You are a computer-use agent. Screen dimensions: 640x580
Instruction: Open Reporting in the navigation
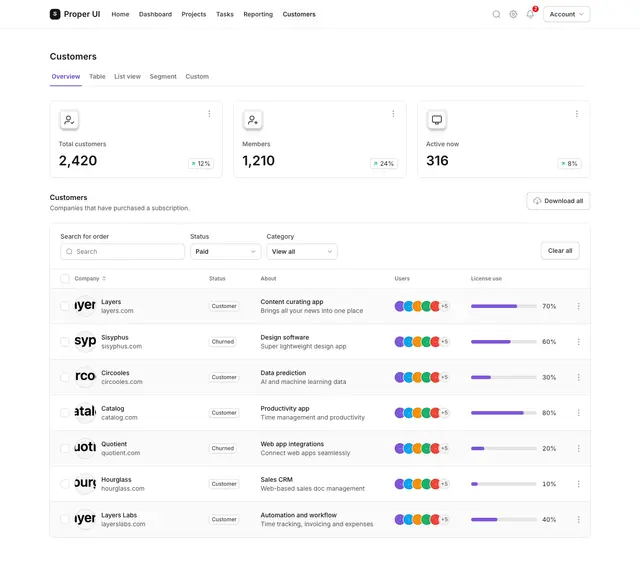point(258,14)
